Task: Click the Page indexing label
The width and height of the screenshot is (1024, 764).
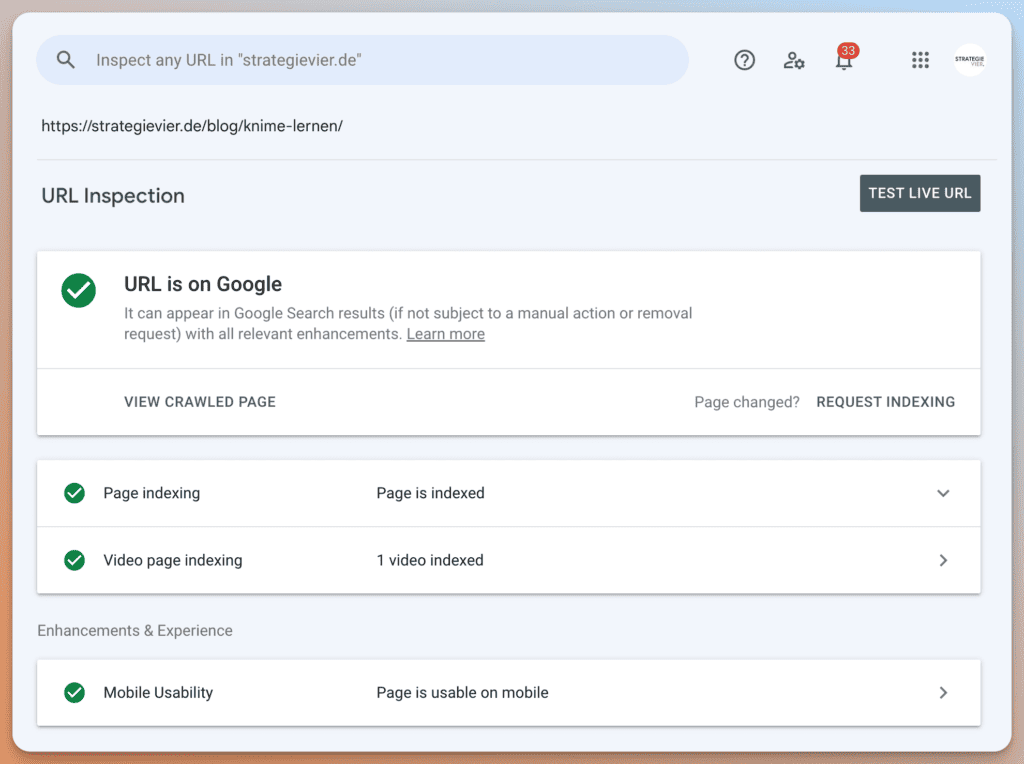Action: click(152, 493)
